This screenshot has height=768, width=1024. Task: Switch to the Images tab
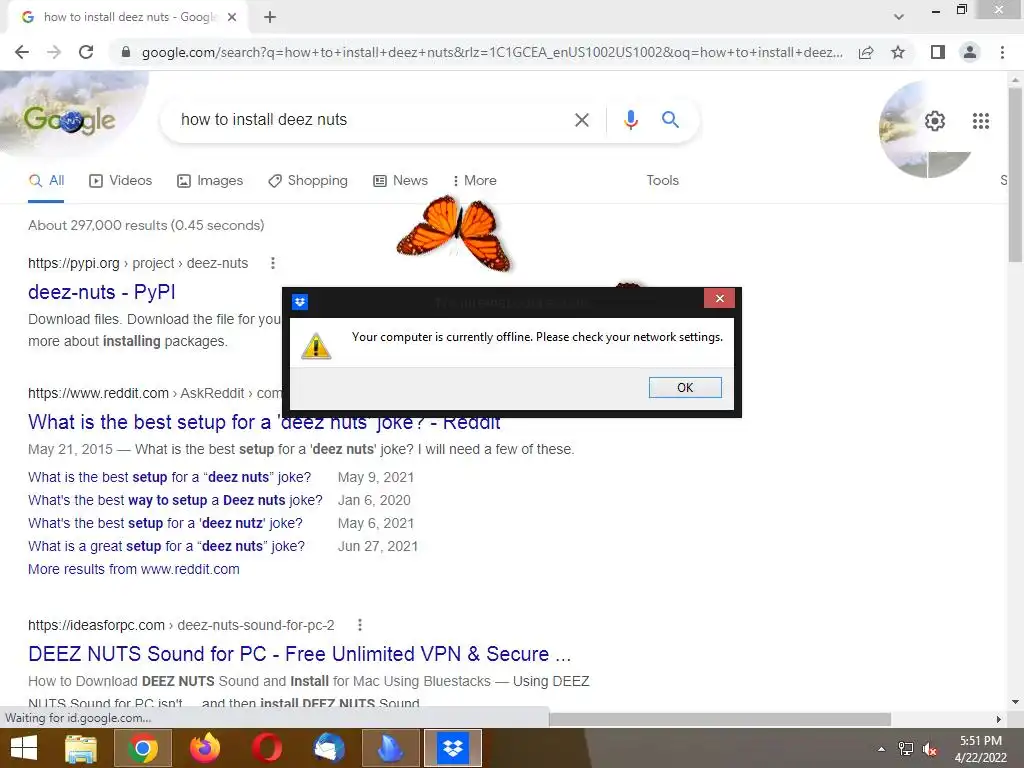pos(210,181)
